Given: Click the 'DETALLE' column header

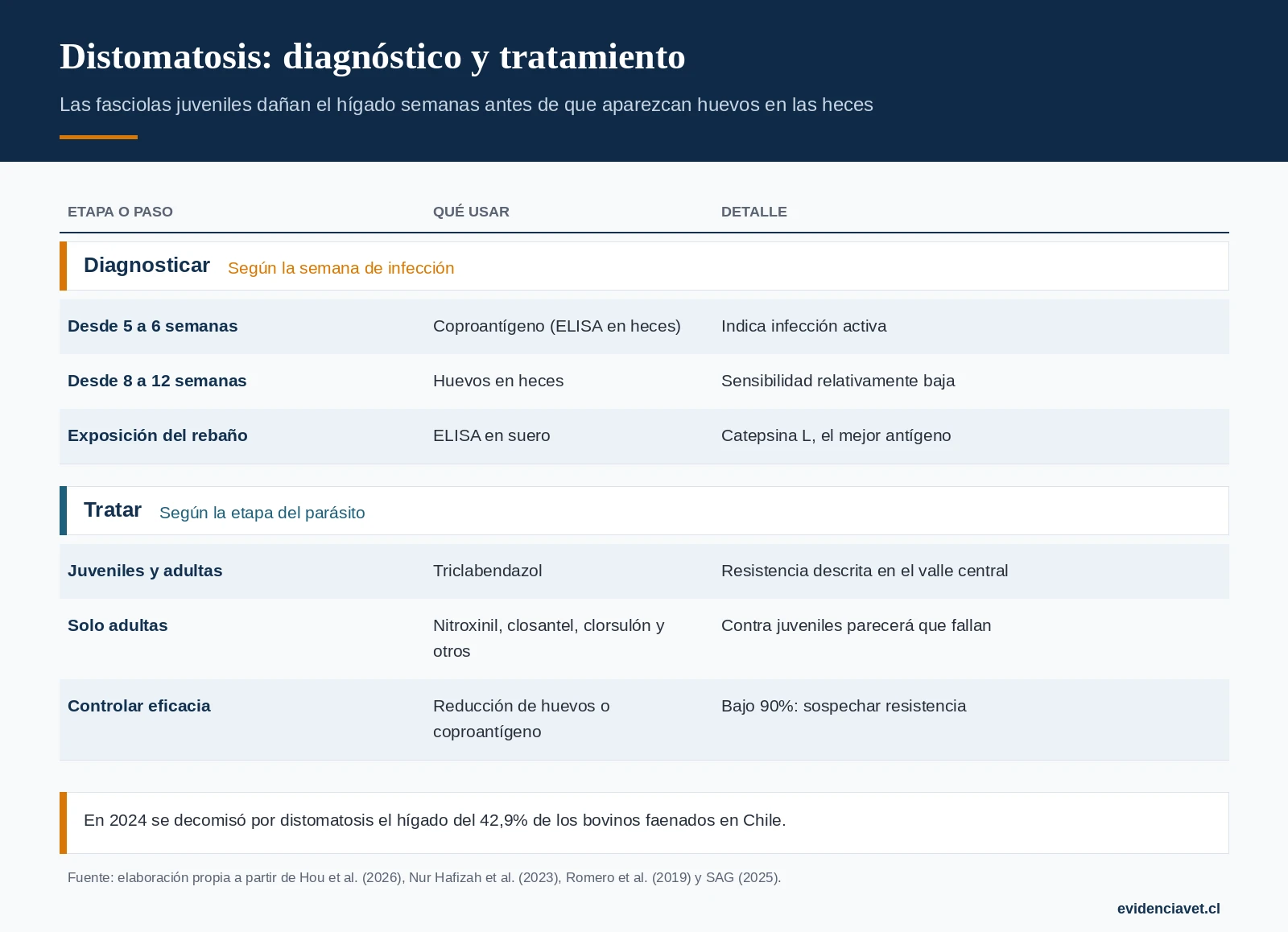Looking at the screenshot, I should click(x=753, y=212).
